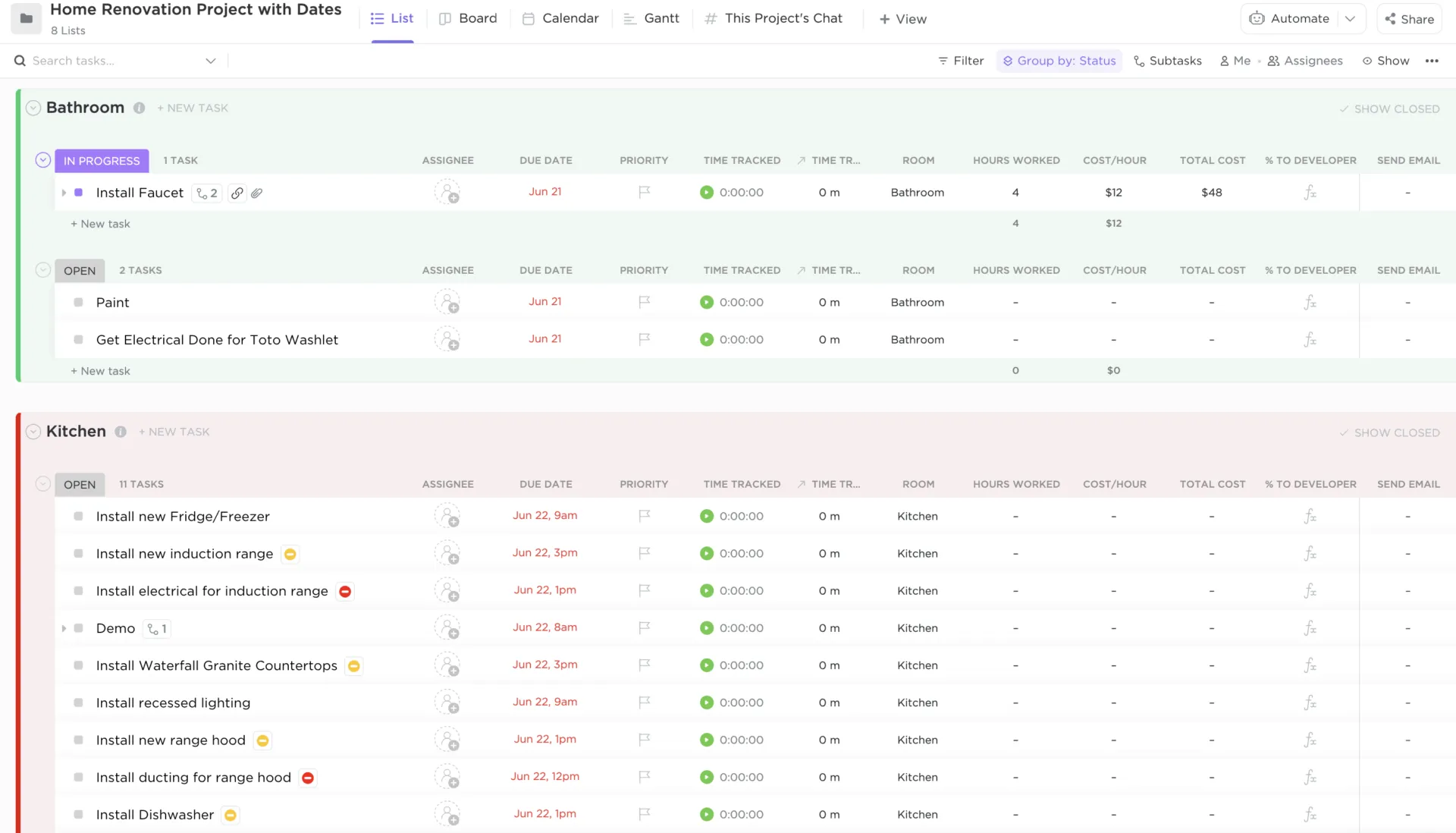Viewport: 1456px width, 833px height.
Task: Open subtasks icon on Install Faucet
Action: click(206, 193)
